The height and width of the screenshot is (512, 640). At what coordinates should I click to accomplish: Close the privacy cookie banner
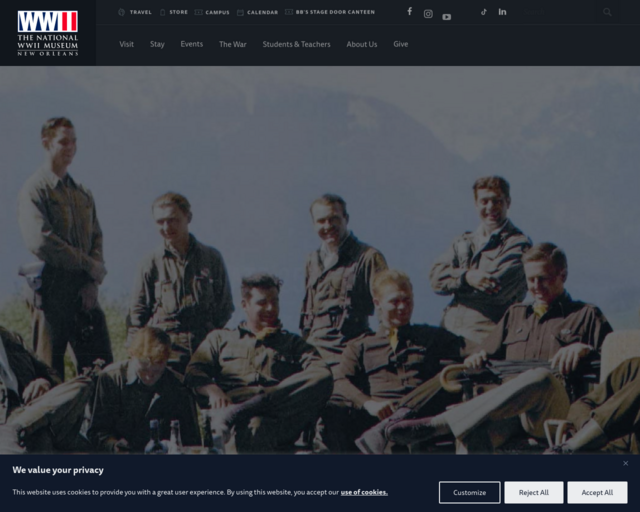pos(625,463)
